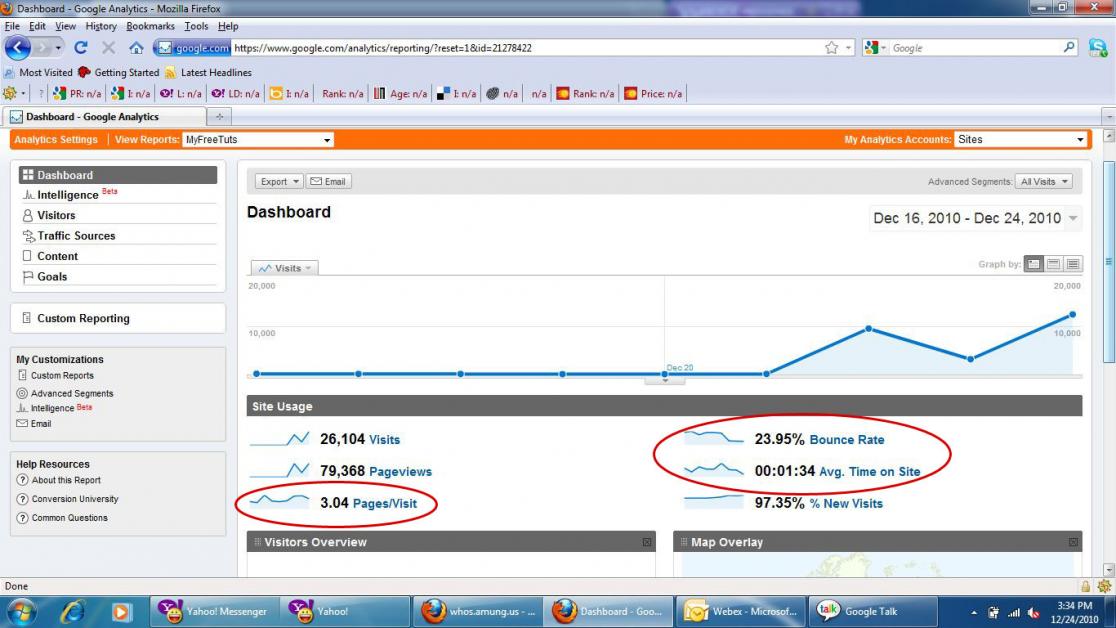
Task: Select Dashboard in the sidebar
Action: 118,175
